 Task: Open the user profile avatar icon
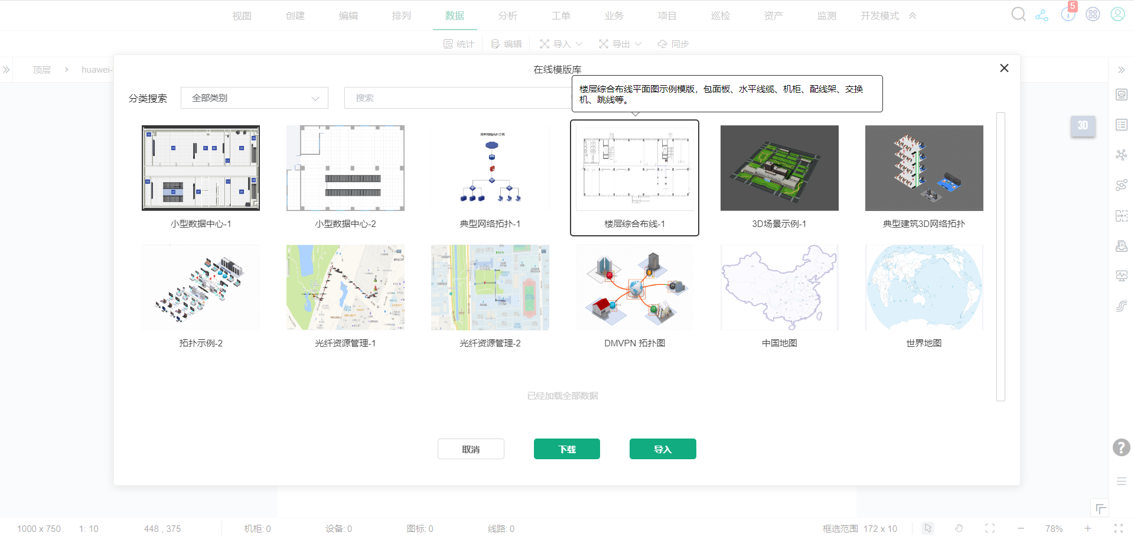(x=1117, y=14)
